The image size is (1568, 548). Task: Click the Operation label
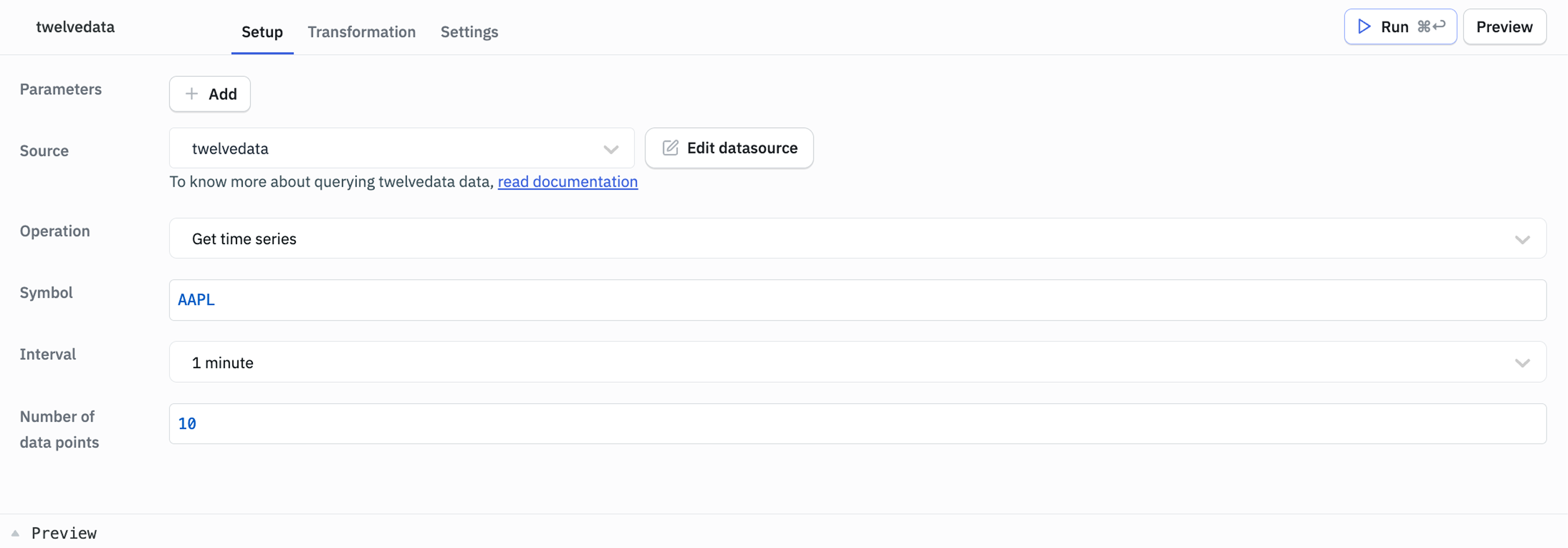[x=55, y=231]
